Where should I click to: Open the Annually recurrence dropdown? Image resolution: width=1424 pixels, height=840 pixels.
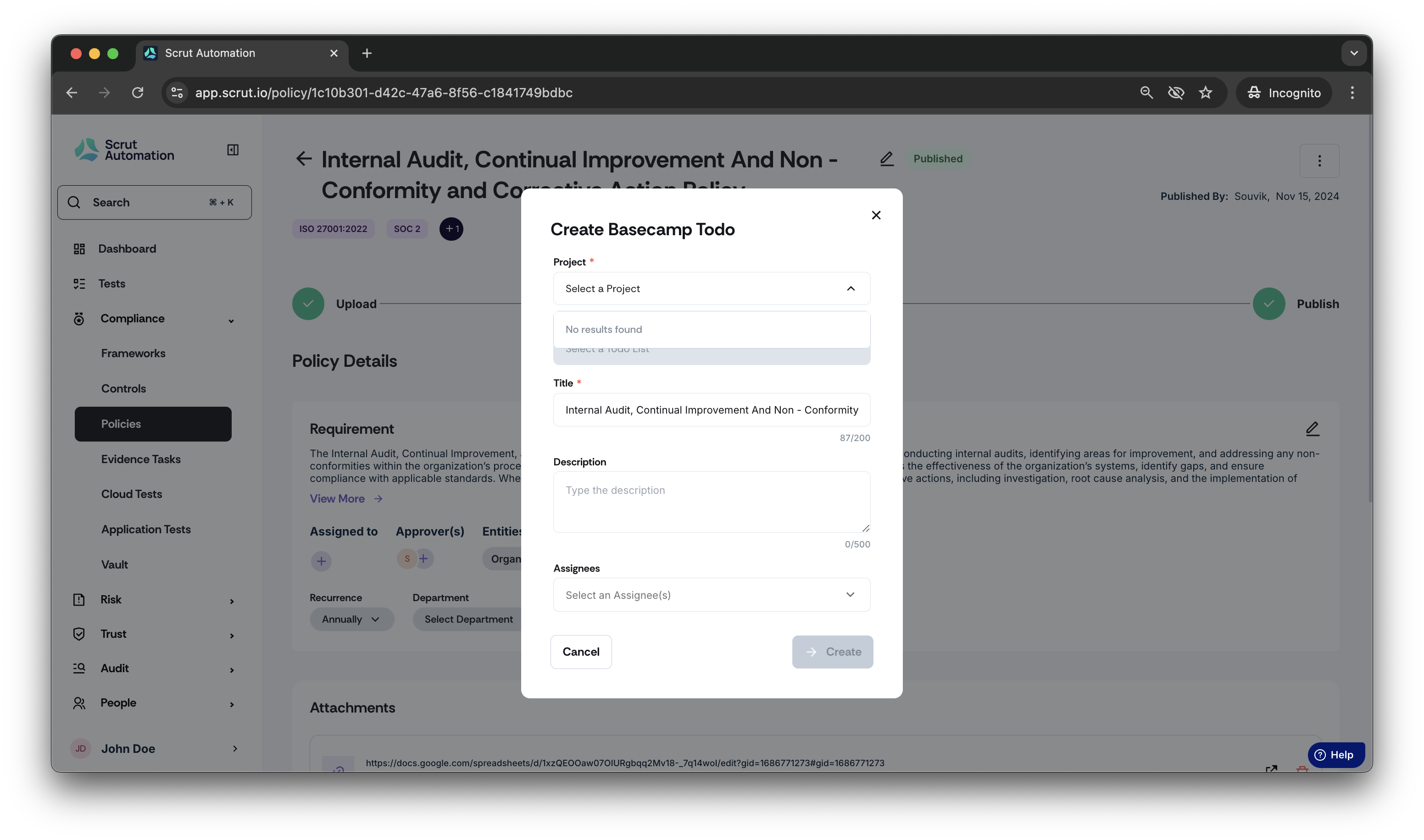coord(351,619)
